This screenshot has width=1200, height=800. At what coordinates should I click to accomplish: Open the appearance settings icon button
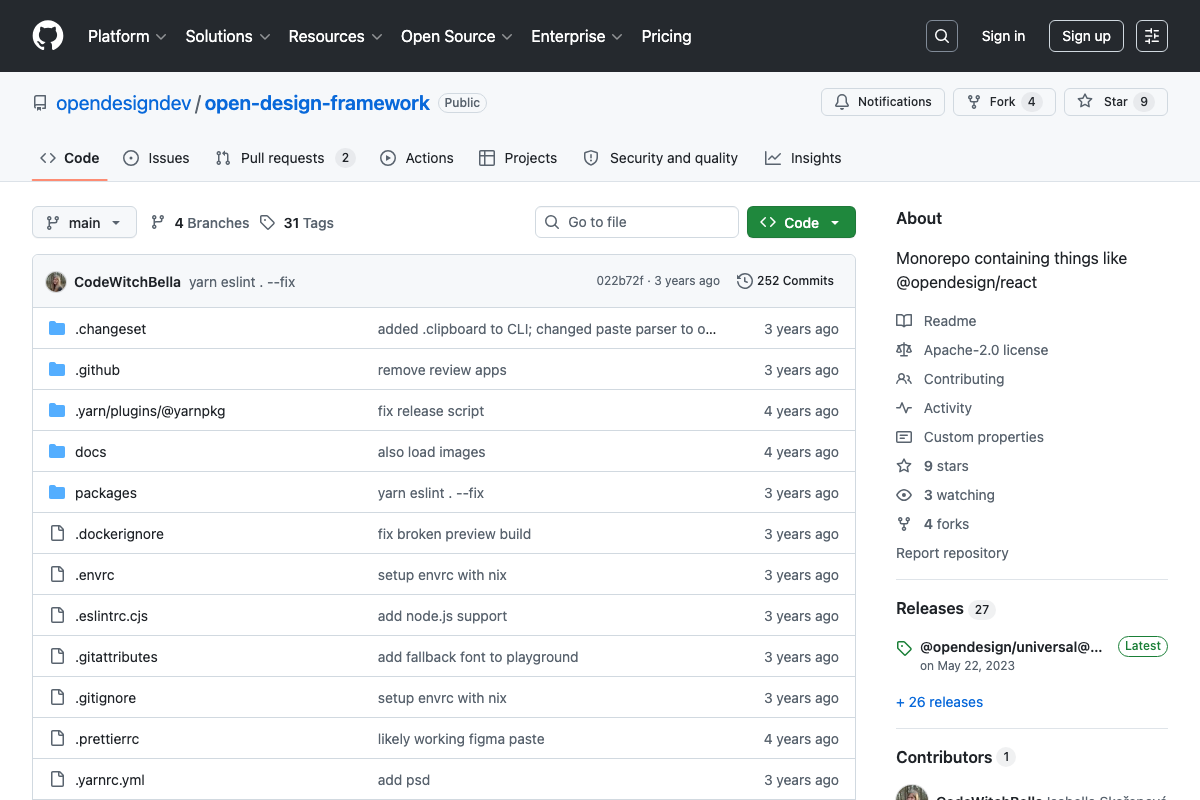coord(1152,36)
